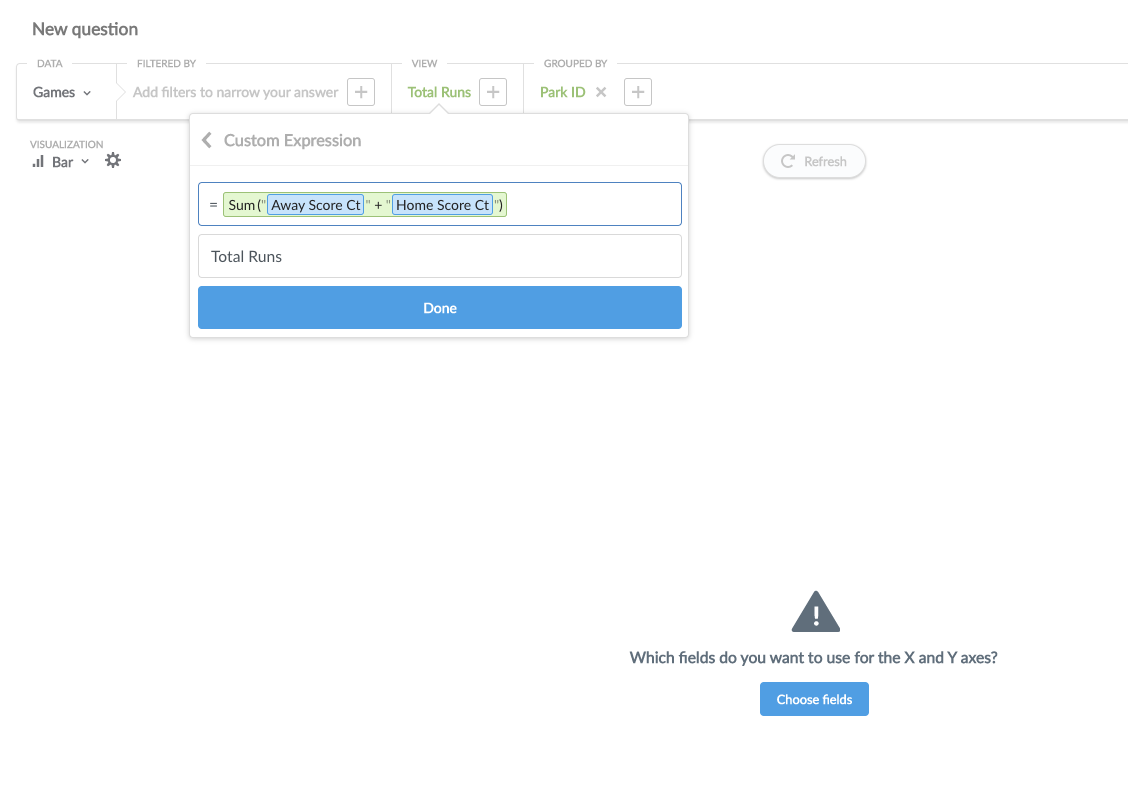The height and width of the screenshot is (807, 1128).
Task: Add a new filter with plus button
Action: pyautogui.click(x=361, y=92)
